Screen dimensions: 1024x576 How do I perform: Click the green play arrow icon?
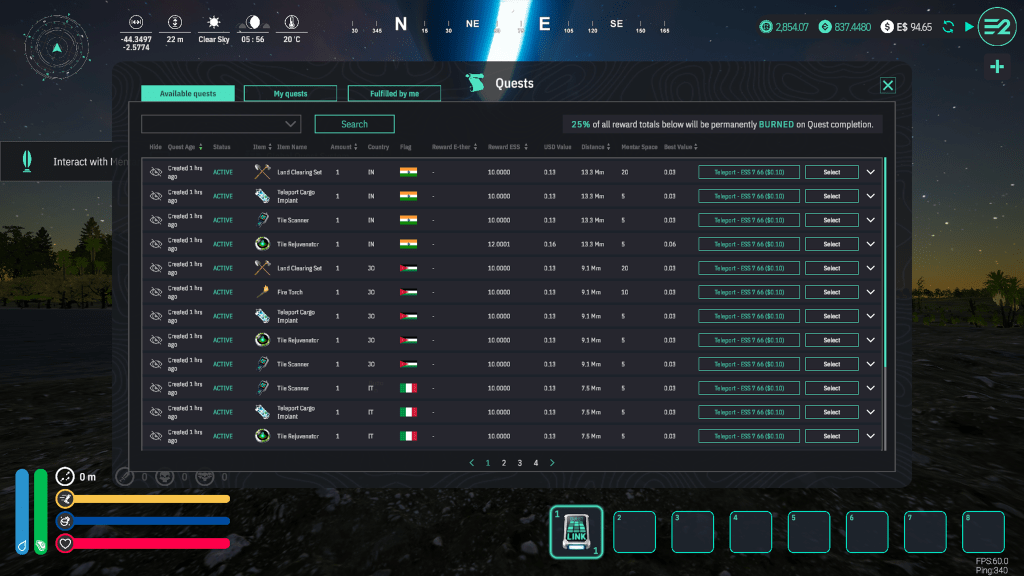[969, 27]
